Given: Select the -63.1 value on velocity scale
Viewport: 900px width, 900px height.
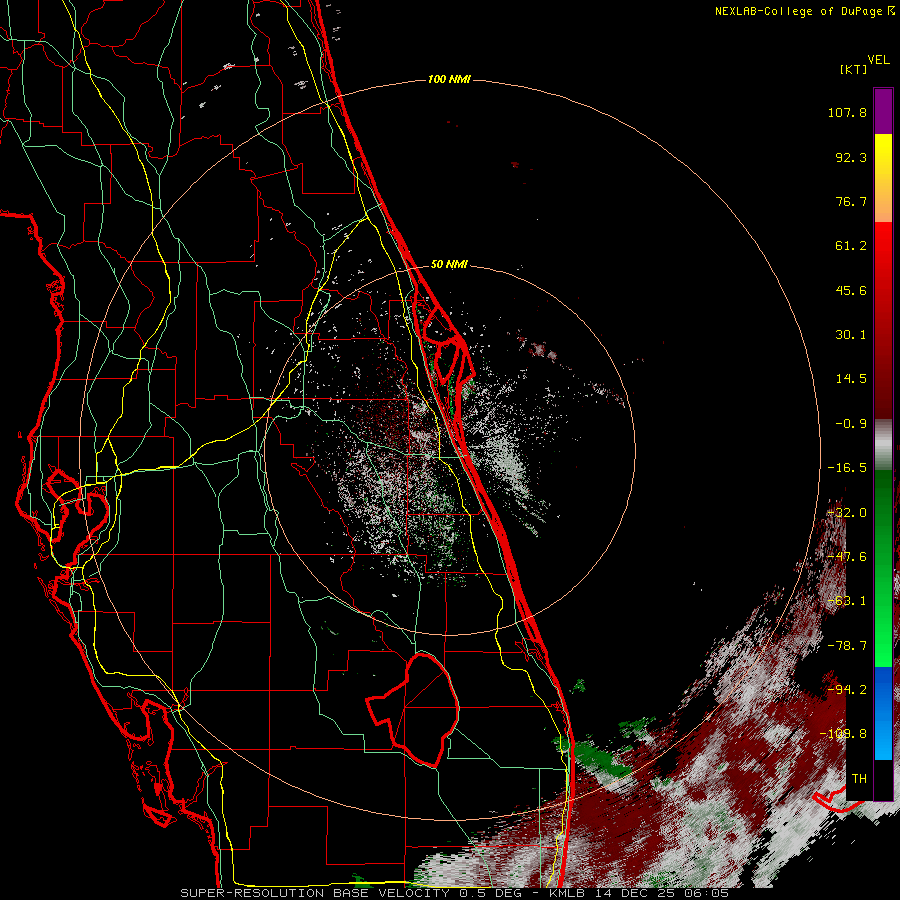Looking at the screenshot, I should click(x=847, y=601).
